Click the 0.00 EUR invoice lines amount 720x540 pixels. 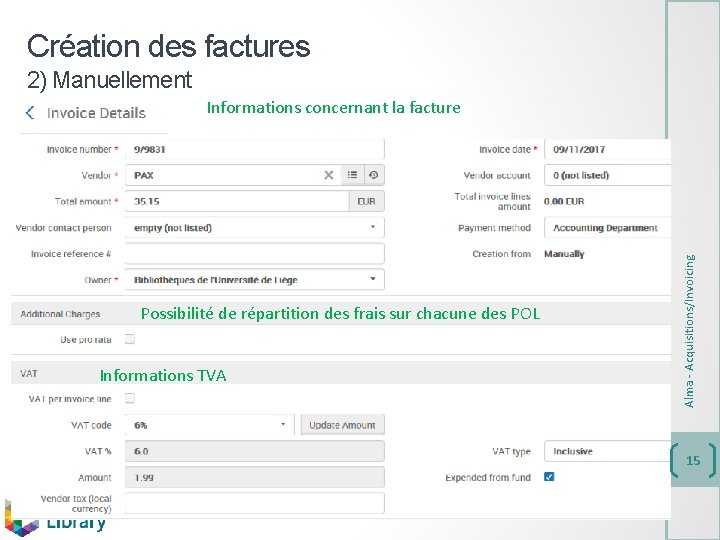coord(564,201)
